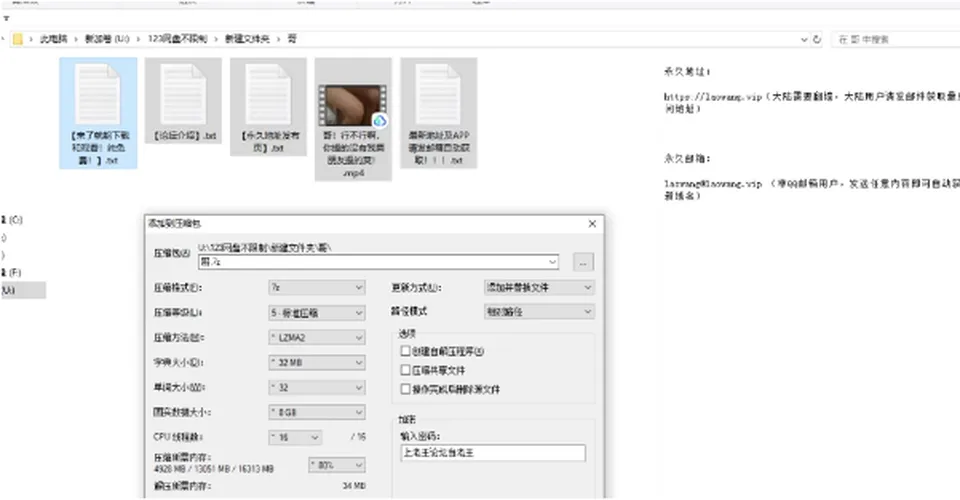Click the https URL in preview pane

point(713,97)
